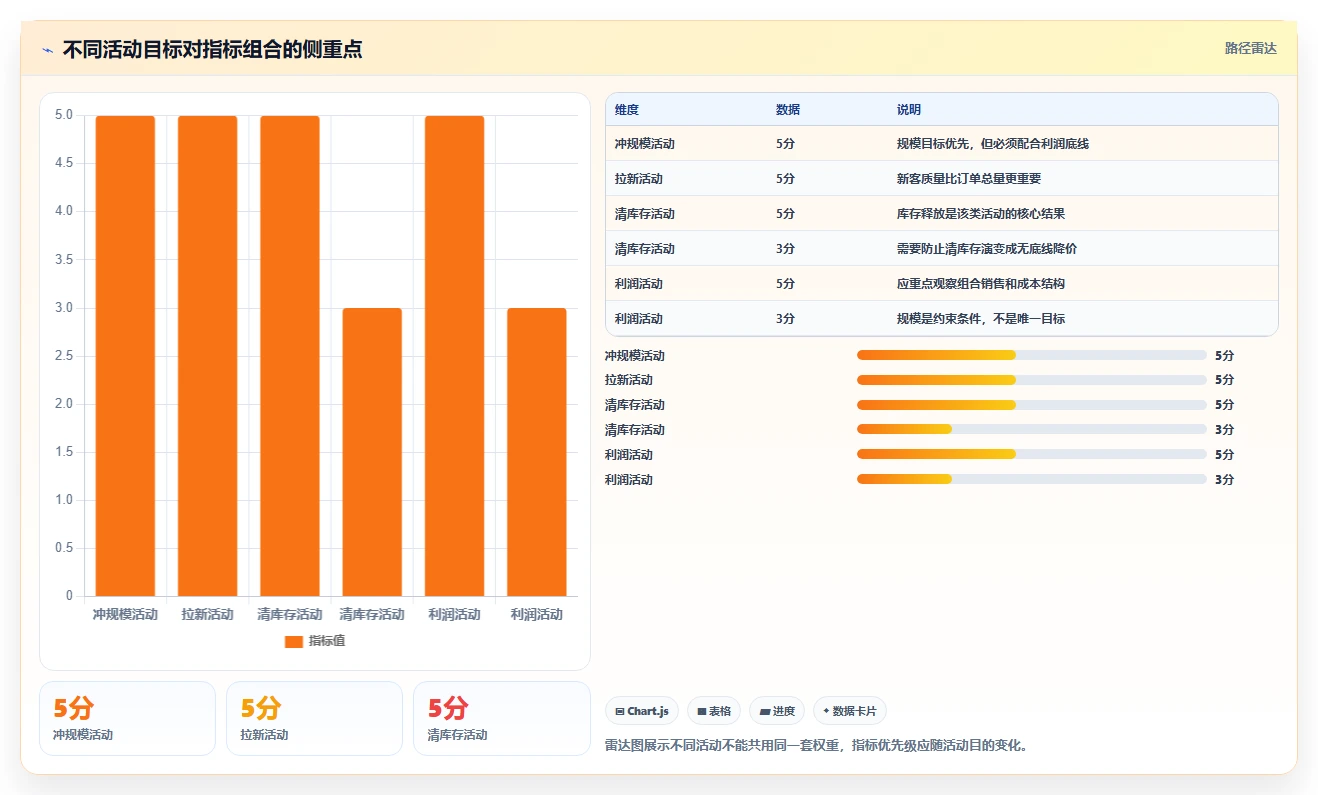Click the taller 利润活动 bar reaching 5.0
1318x795 pixels.
454,356
